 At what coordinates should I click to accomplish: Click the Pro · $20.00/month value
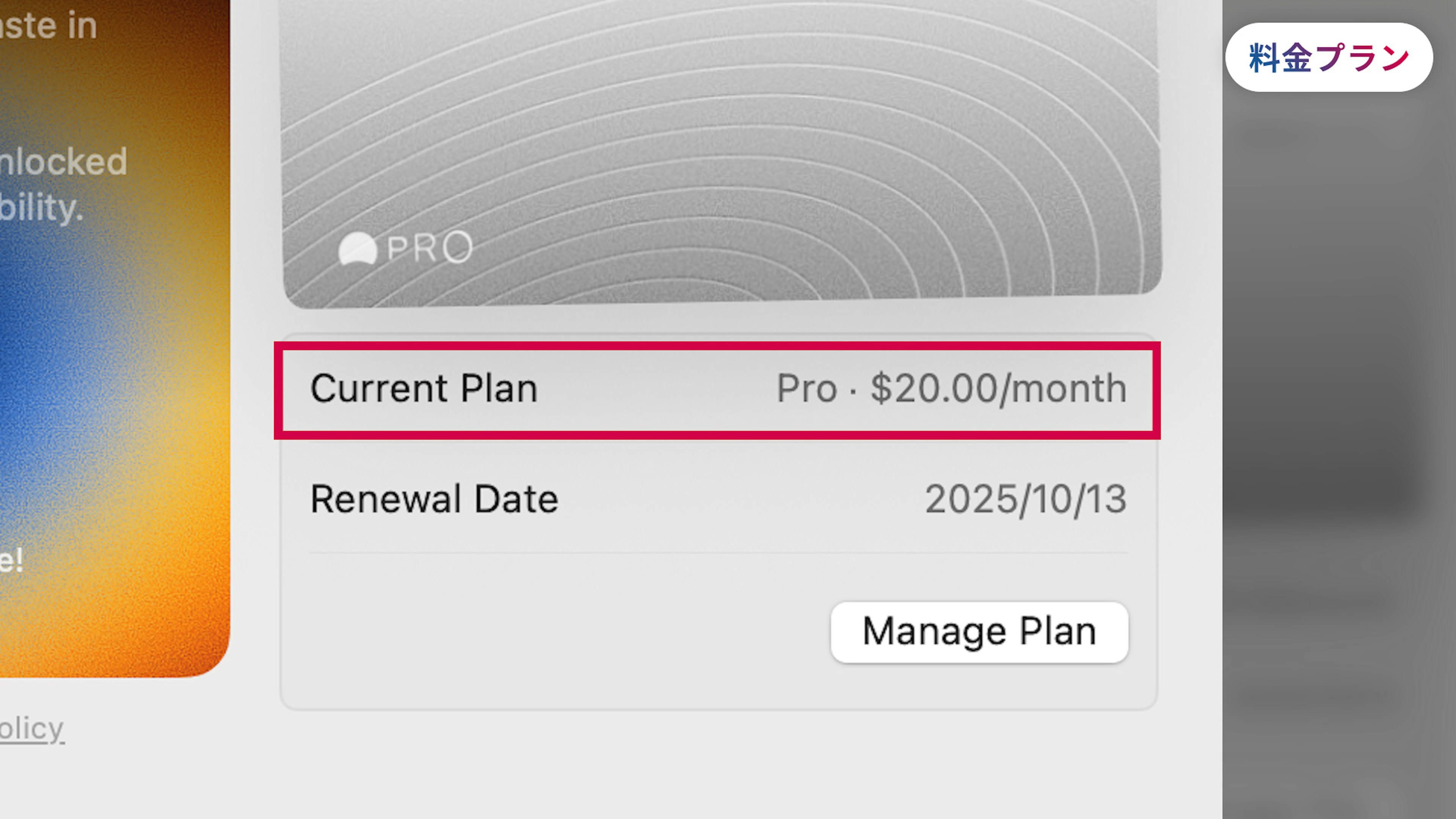951,389
